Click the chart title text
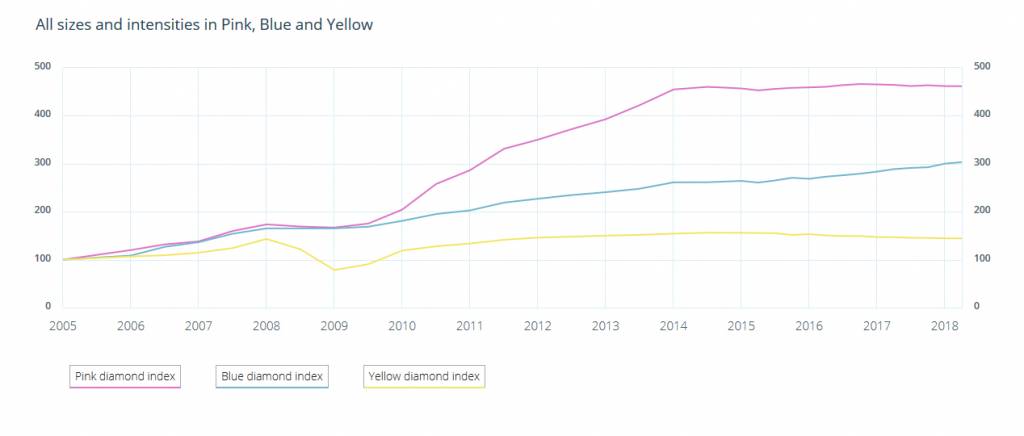The image size is (1024, 436). pos(204,24)
